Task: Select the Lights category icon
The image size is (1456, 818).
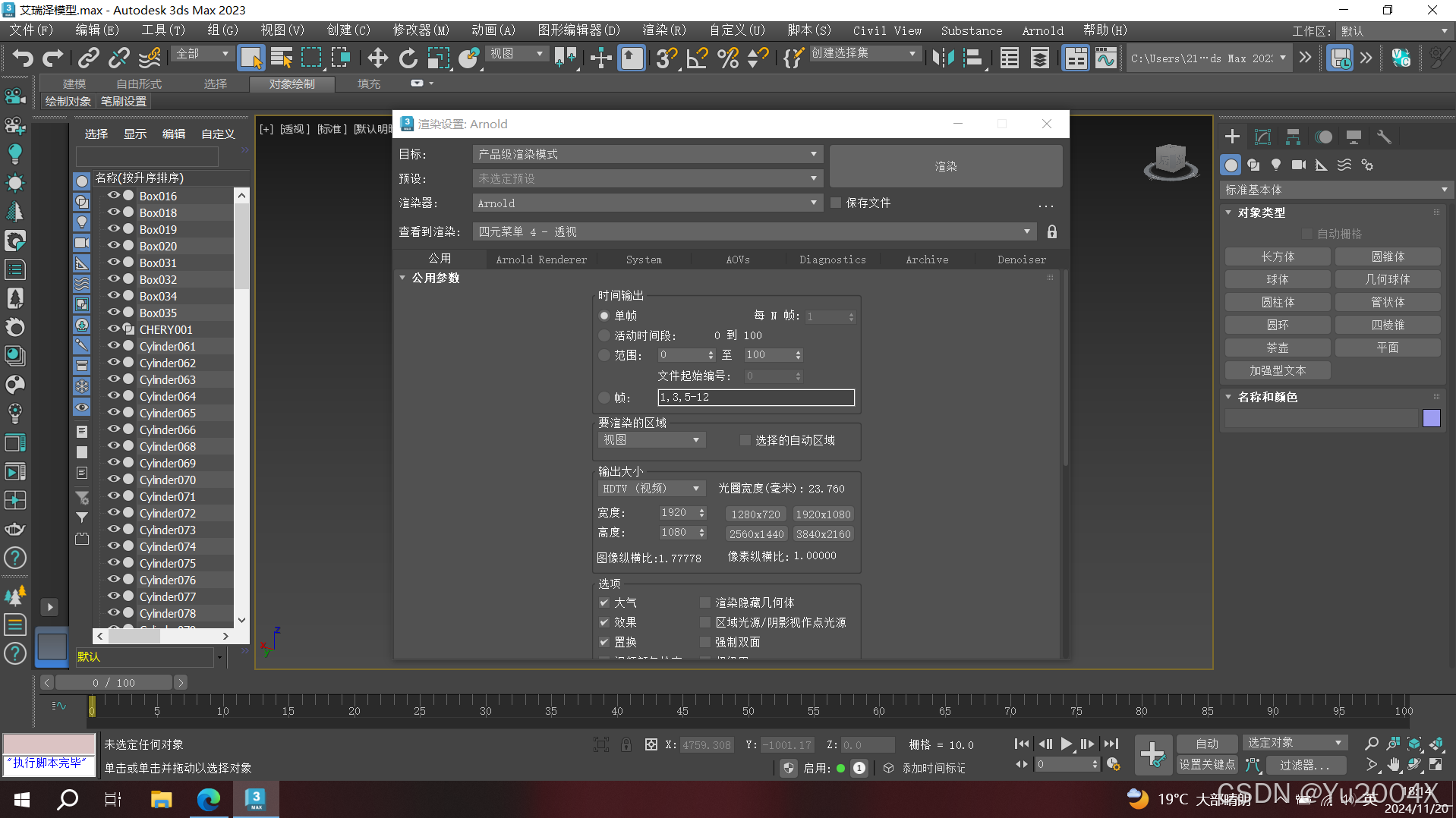Action: tap(1276, 165)
